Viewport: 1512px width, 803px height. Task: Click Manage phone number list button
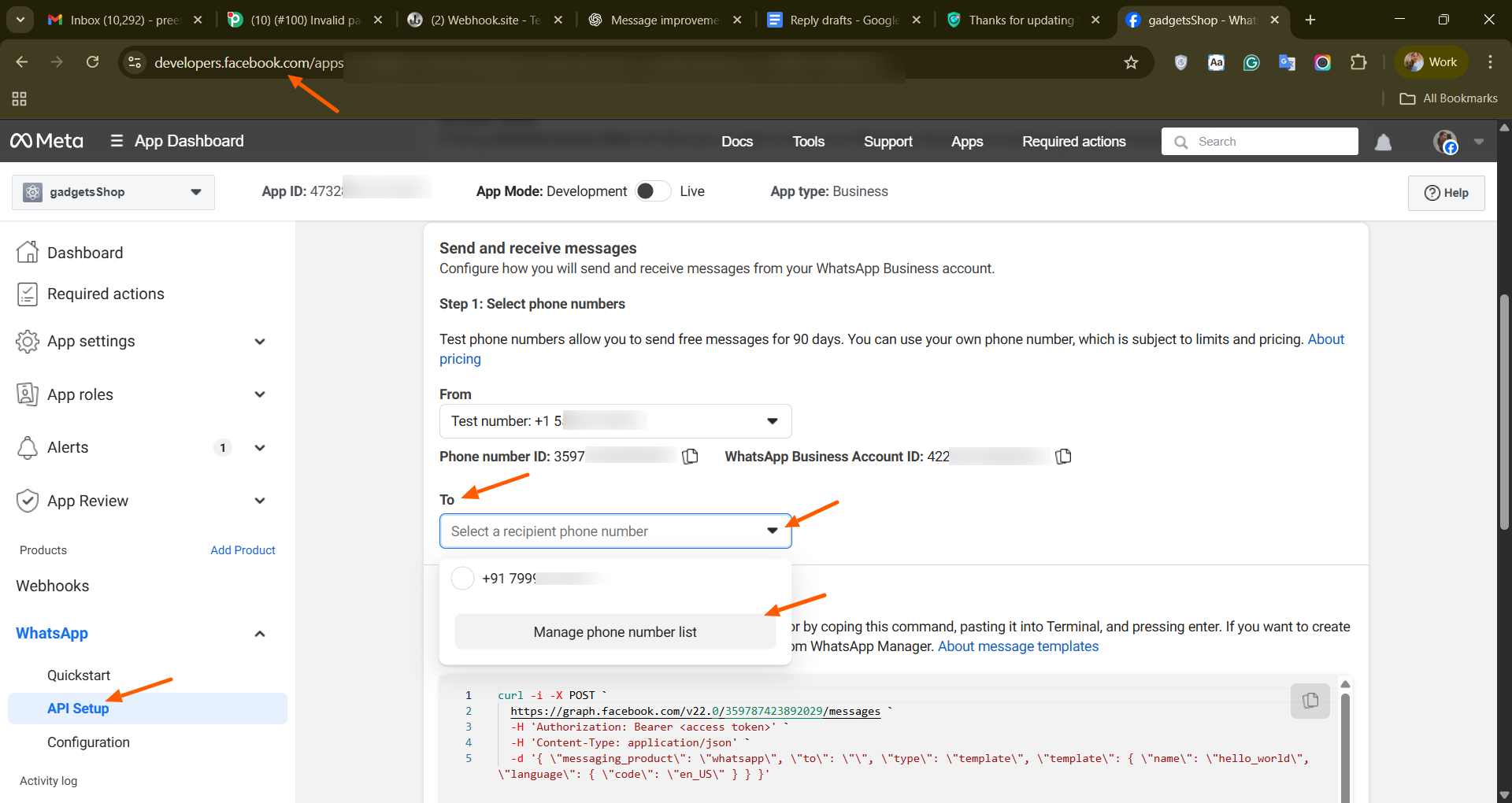click(x=615, y=632)
